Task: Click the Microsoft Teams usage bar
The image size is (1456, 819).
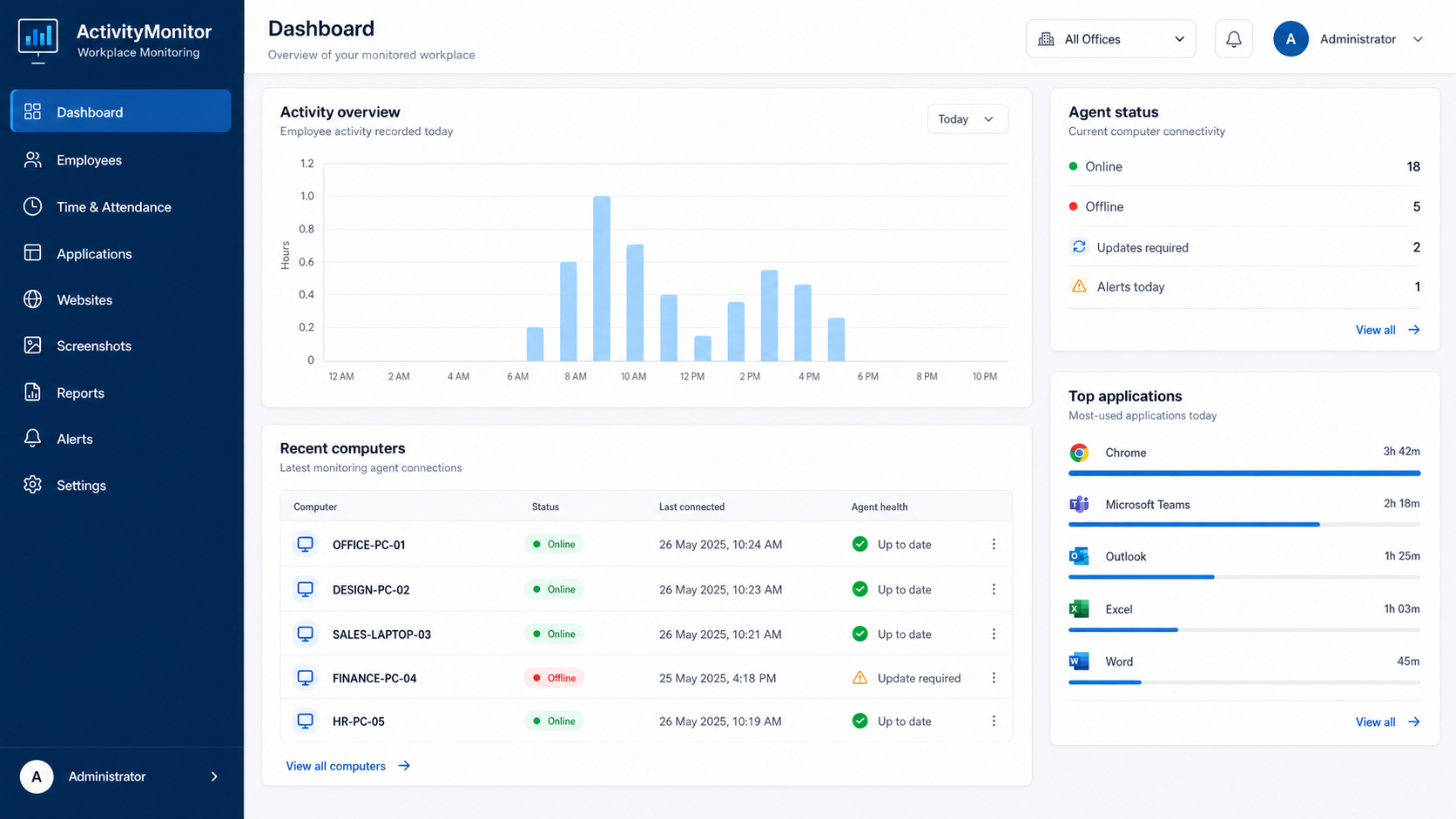Action: click(1244, 525)
